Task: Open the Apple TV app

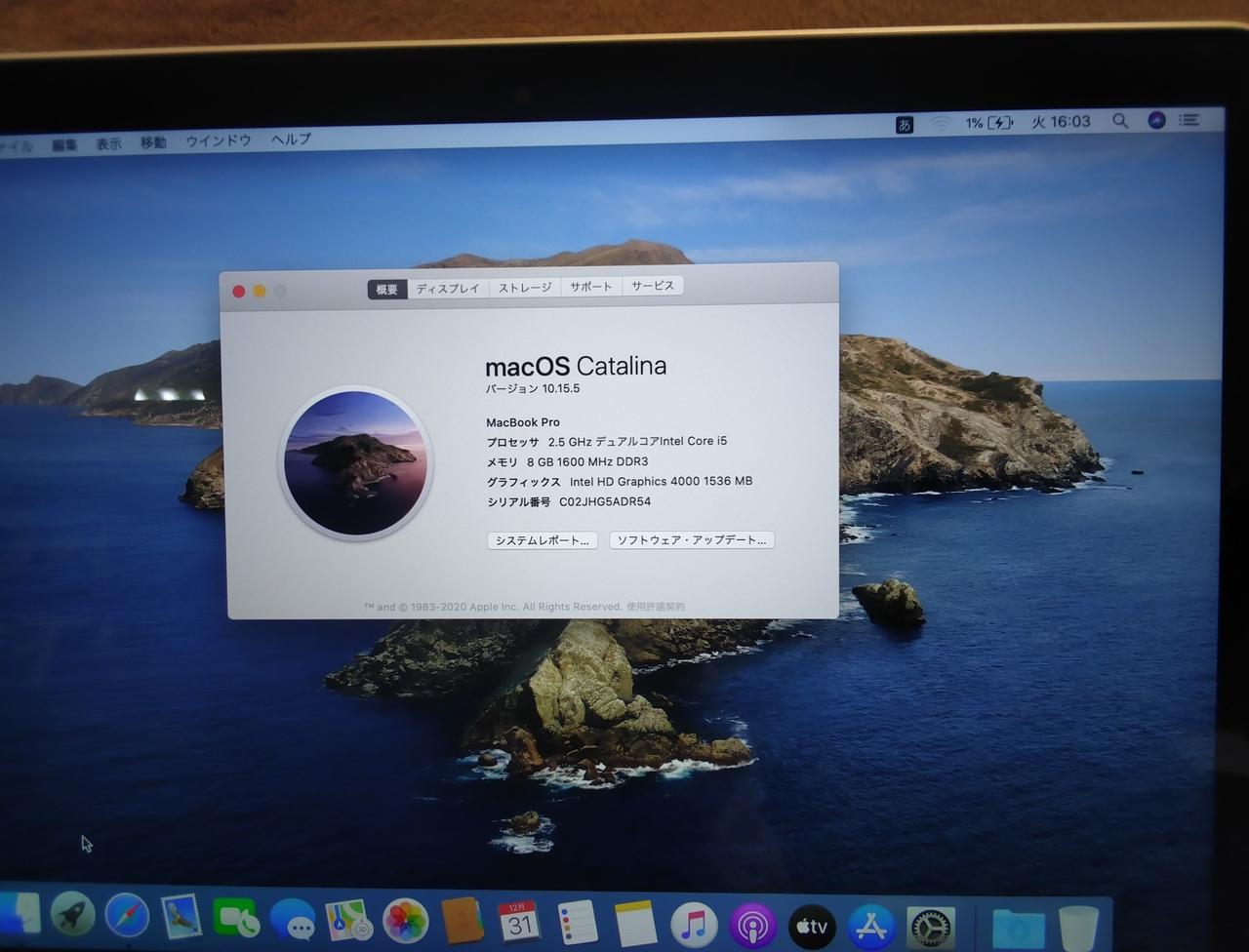Action: click(812, 927)
